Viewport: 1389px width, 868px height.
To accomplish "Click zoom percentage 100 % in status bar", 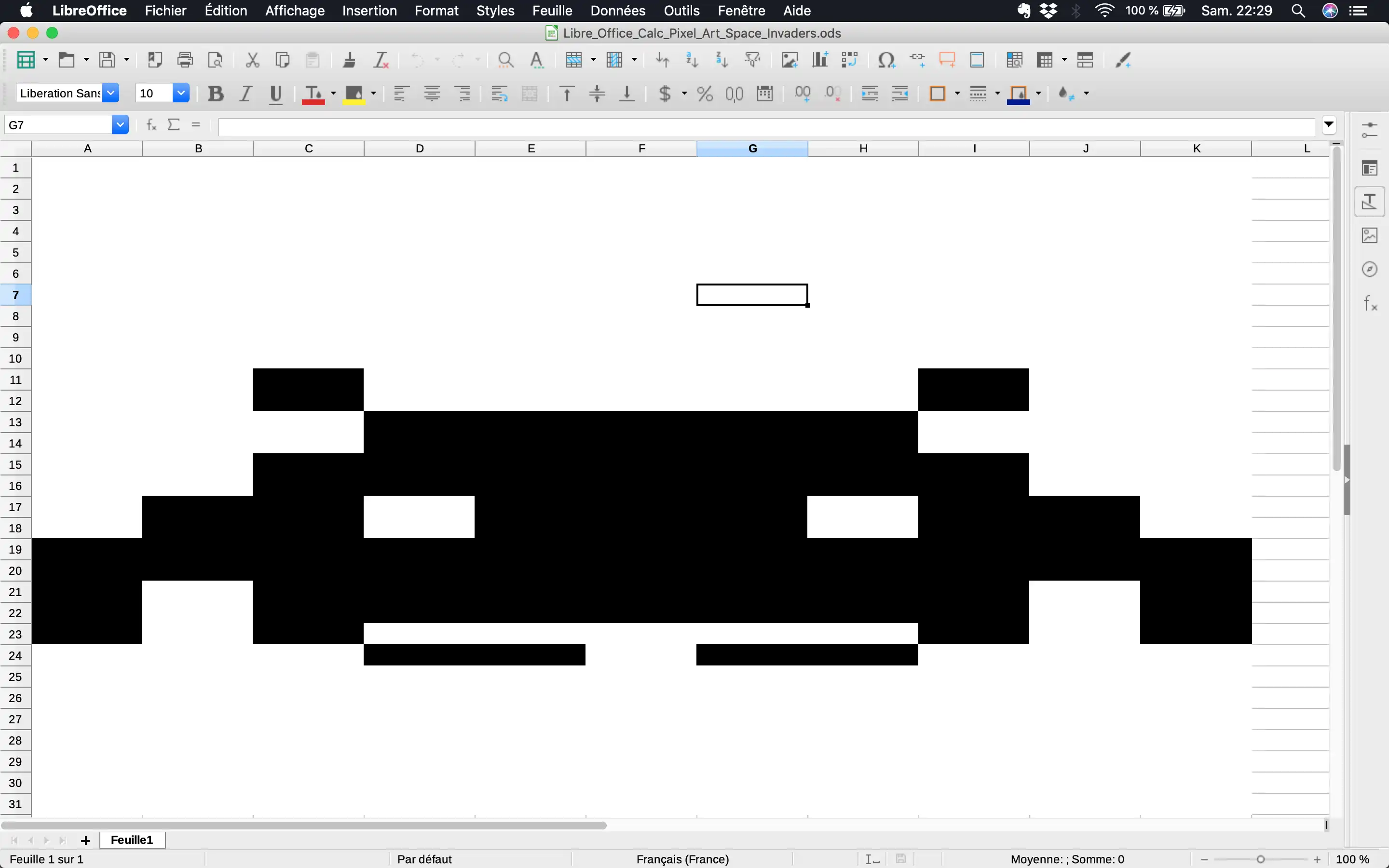I will pyautogui.click(x=1353, y=859).
